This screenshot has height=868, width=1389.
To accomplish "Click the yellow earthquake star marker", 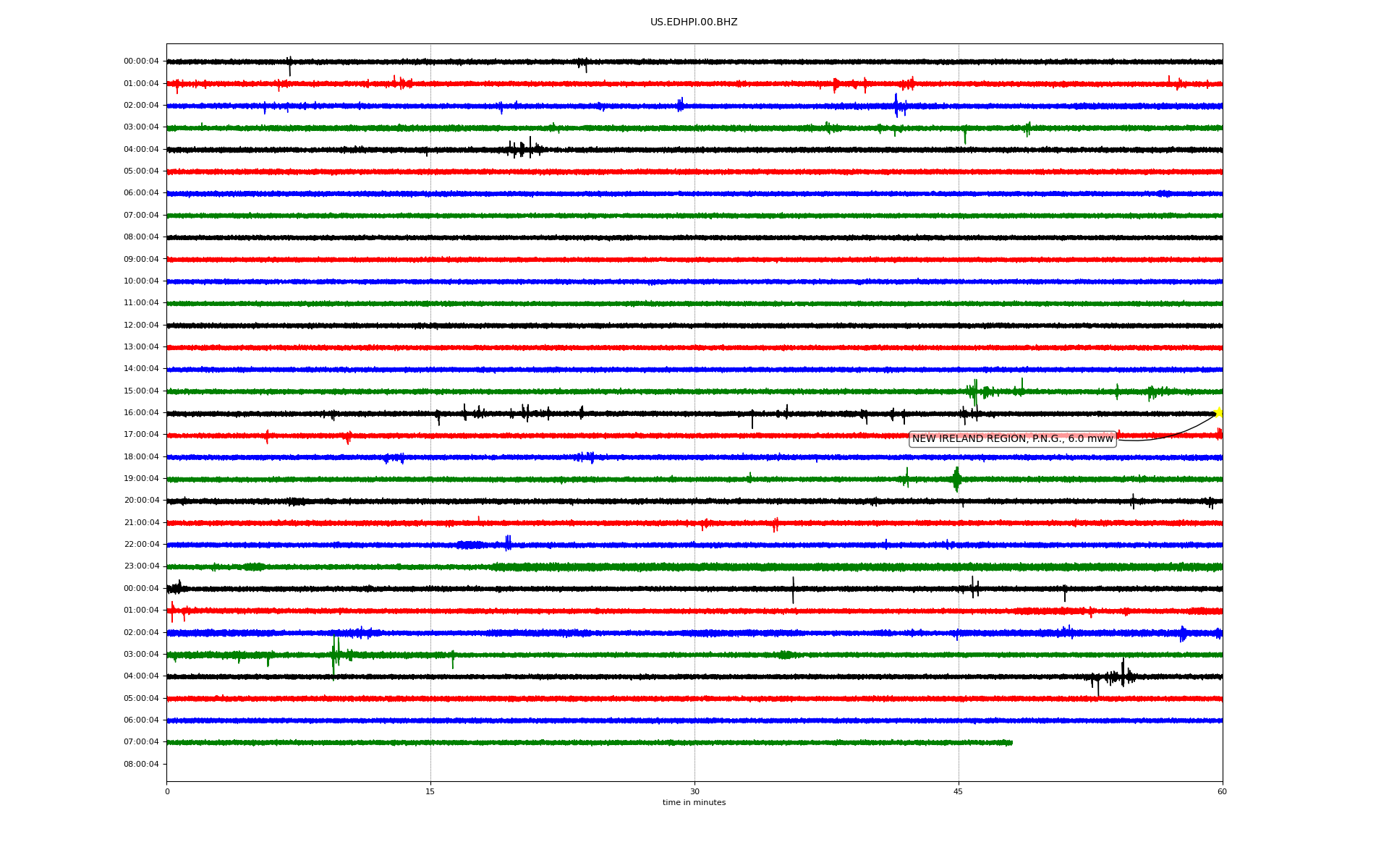I will pos(1218,412).
